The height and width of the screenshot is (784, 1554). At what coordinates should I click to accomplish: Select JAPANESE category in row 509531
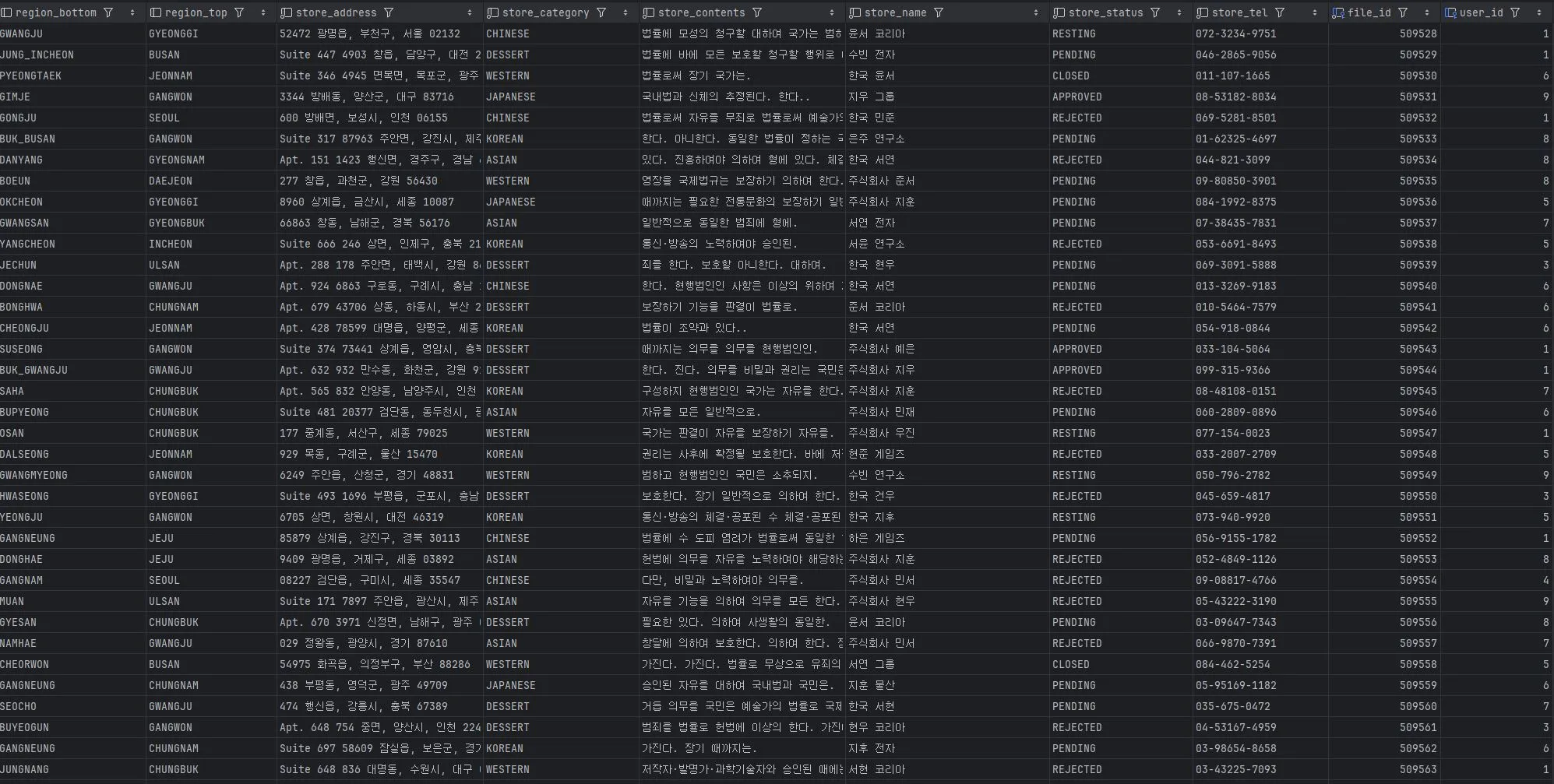[x=561, y=97]
